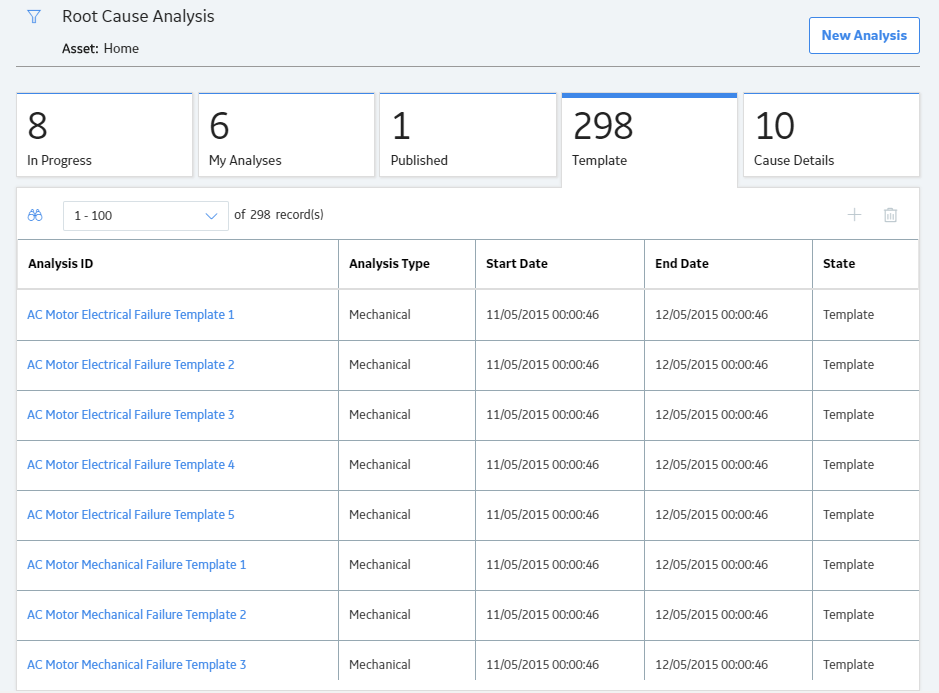
Task: Select the 298 Template tab
Action: pyautogui.click(x=650, y=138)
